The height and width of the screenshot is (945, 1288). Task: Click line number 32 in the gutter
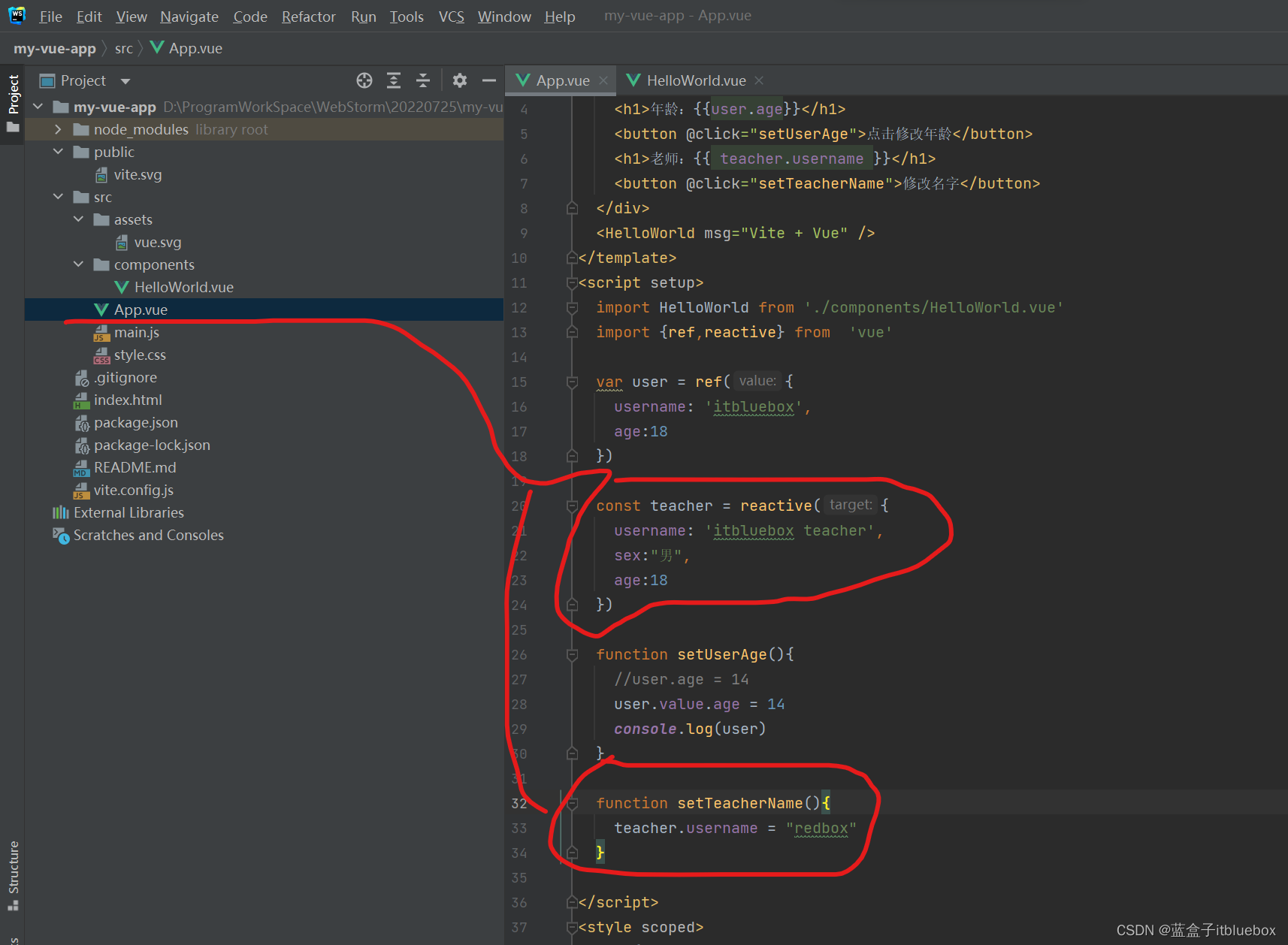pyautogui.click(x=519, y=804)
